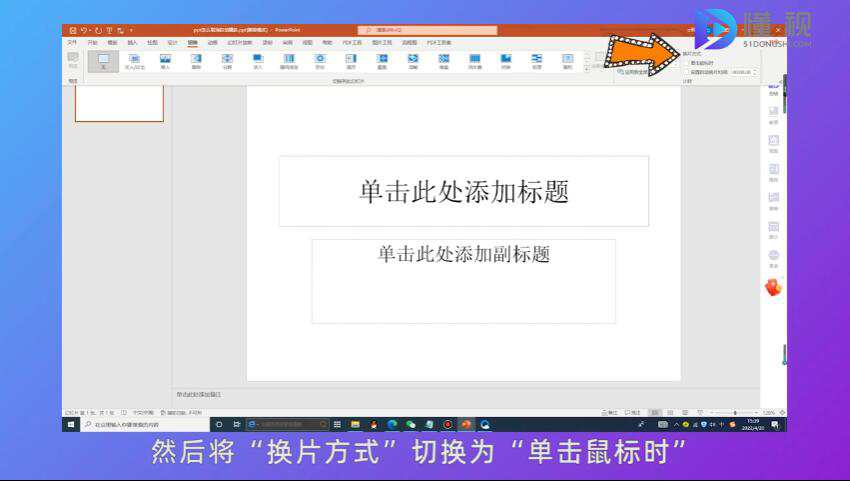The image size is (850, 481).
Task: Select the 无 (None) transition
Action: (103, 61)
